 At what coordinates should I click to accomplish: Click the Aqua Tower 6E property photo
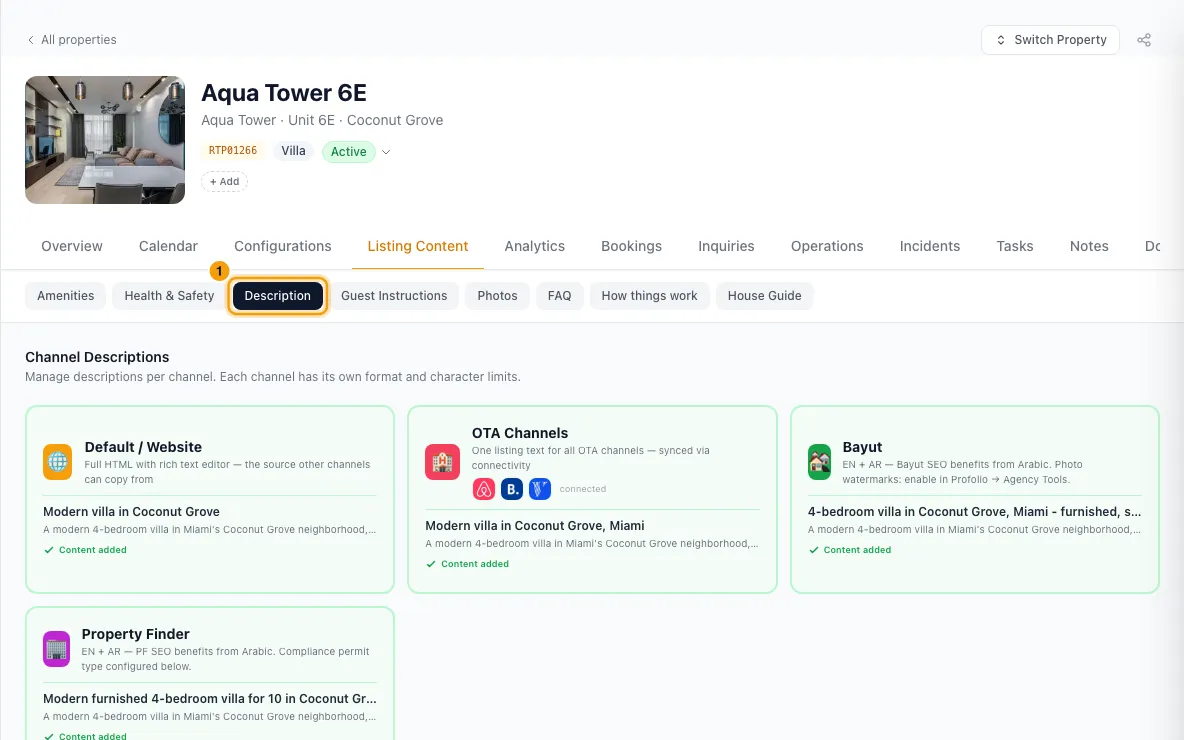click(x=105, y=140)
